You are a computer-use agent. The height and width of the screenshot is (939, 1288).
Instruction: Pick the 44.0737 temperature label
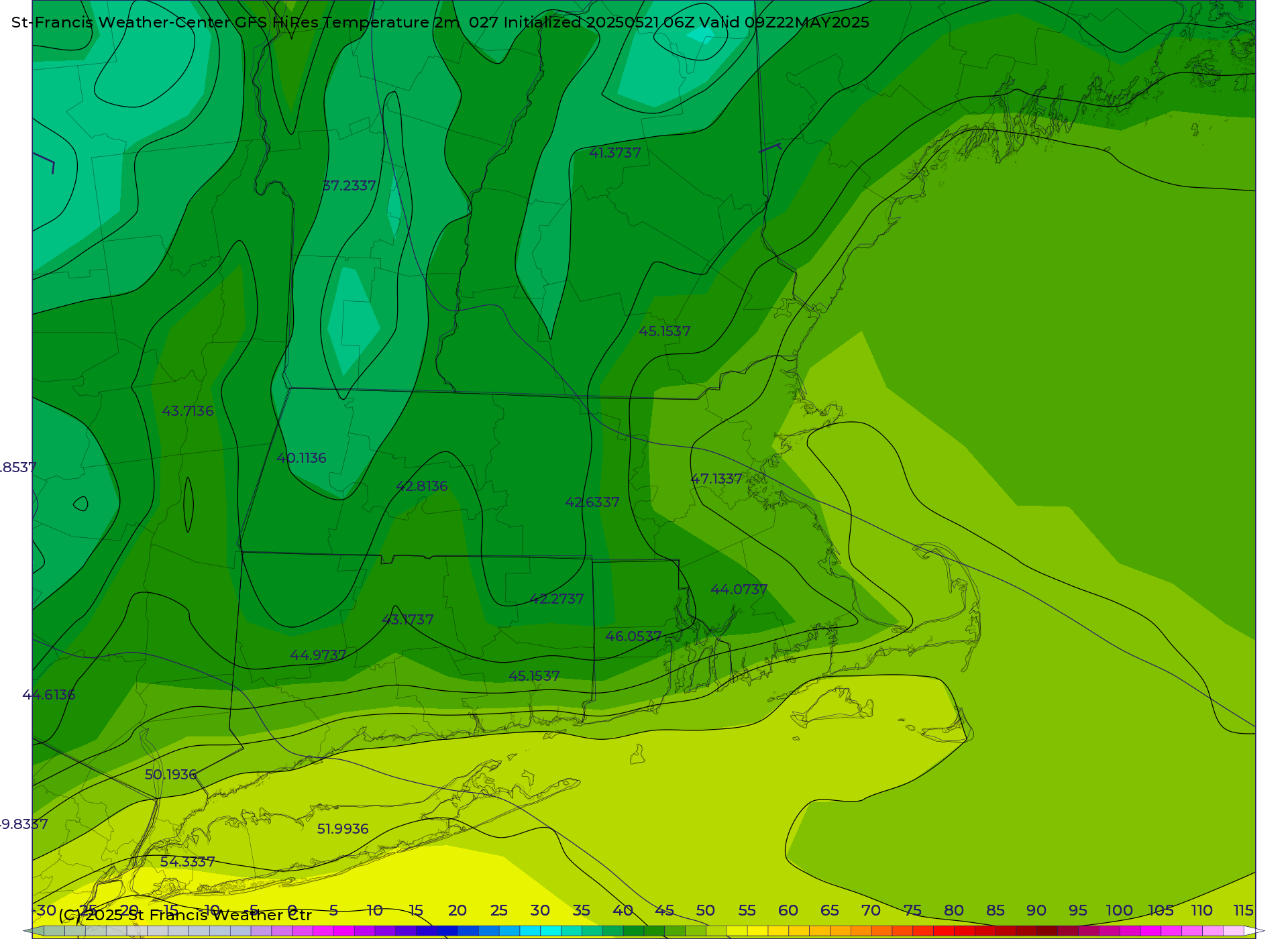pos(739,590)
